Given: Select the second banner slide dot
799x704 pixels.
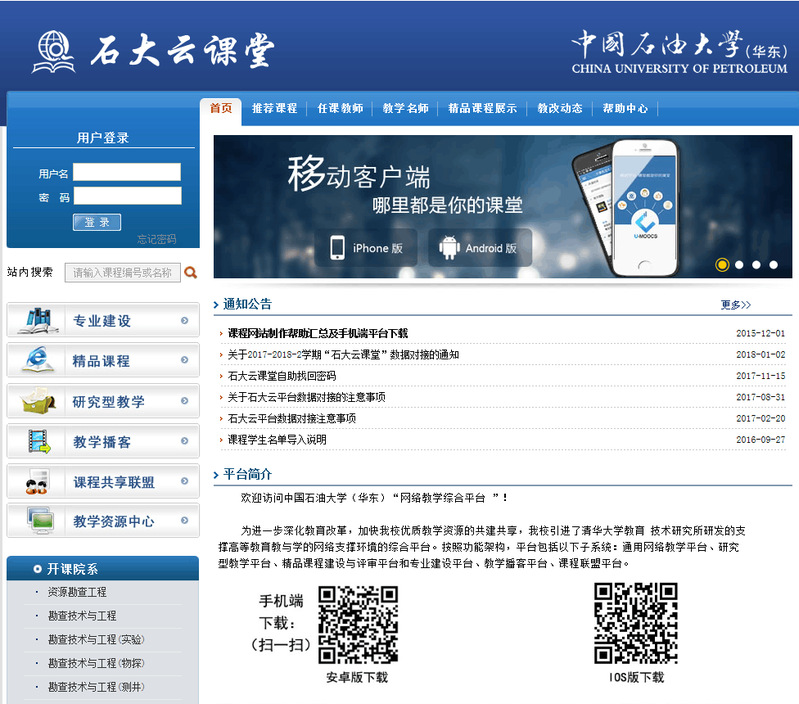Looking at the screenshot, I should click(739, 264).
